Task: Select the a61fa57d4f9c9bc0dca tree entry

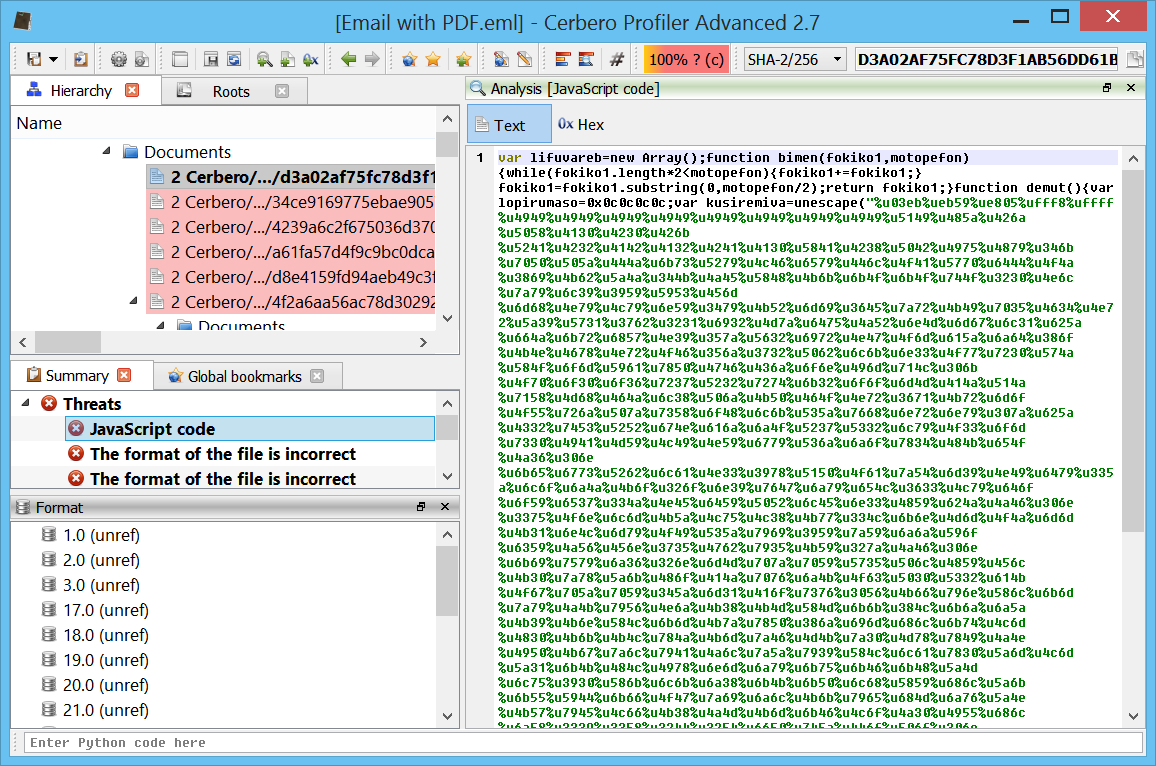Action: click(x=292, y=252)
